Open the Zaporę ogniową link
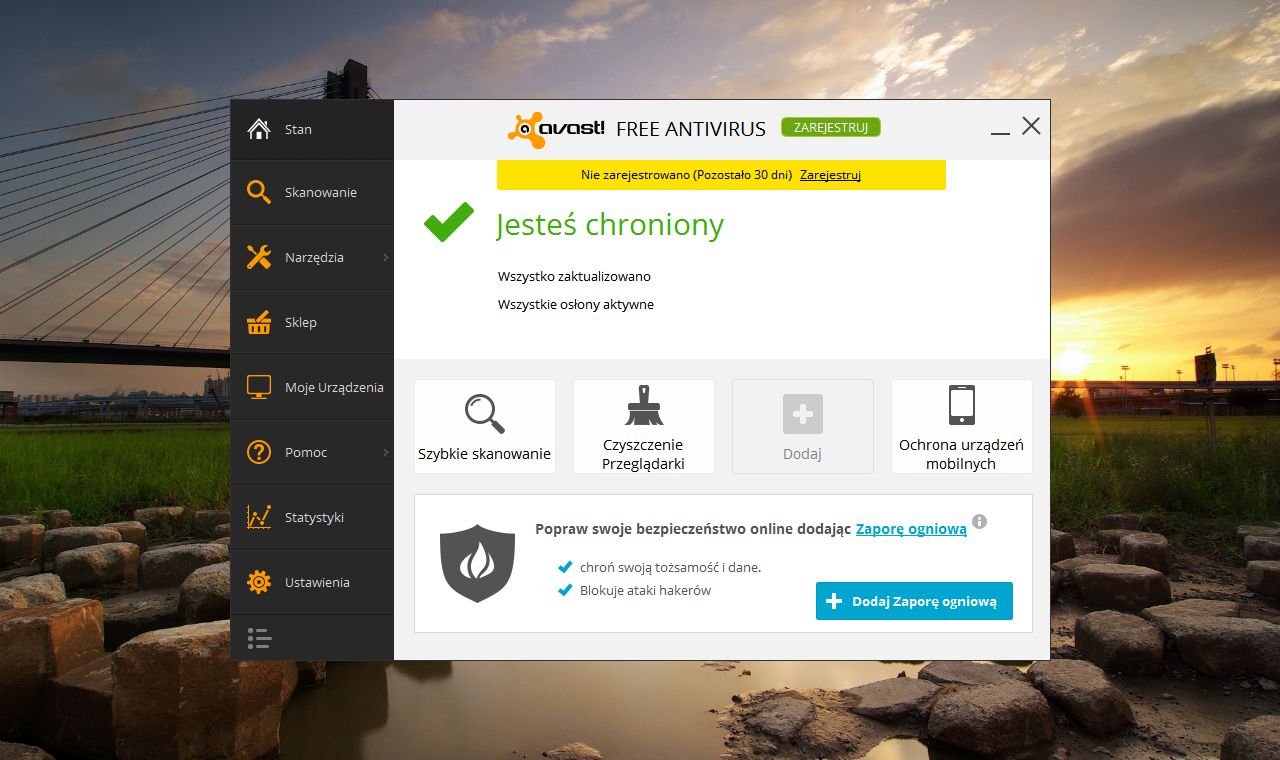1280x760 pixels. click(908, 529)
